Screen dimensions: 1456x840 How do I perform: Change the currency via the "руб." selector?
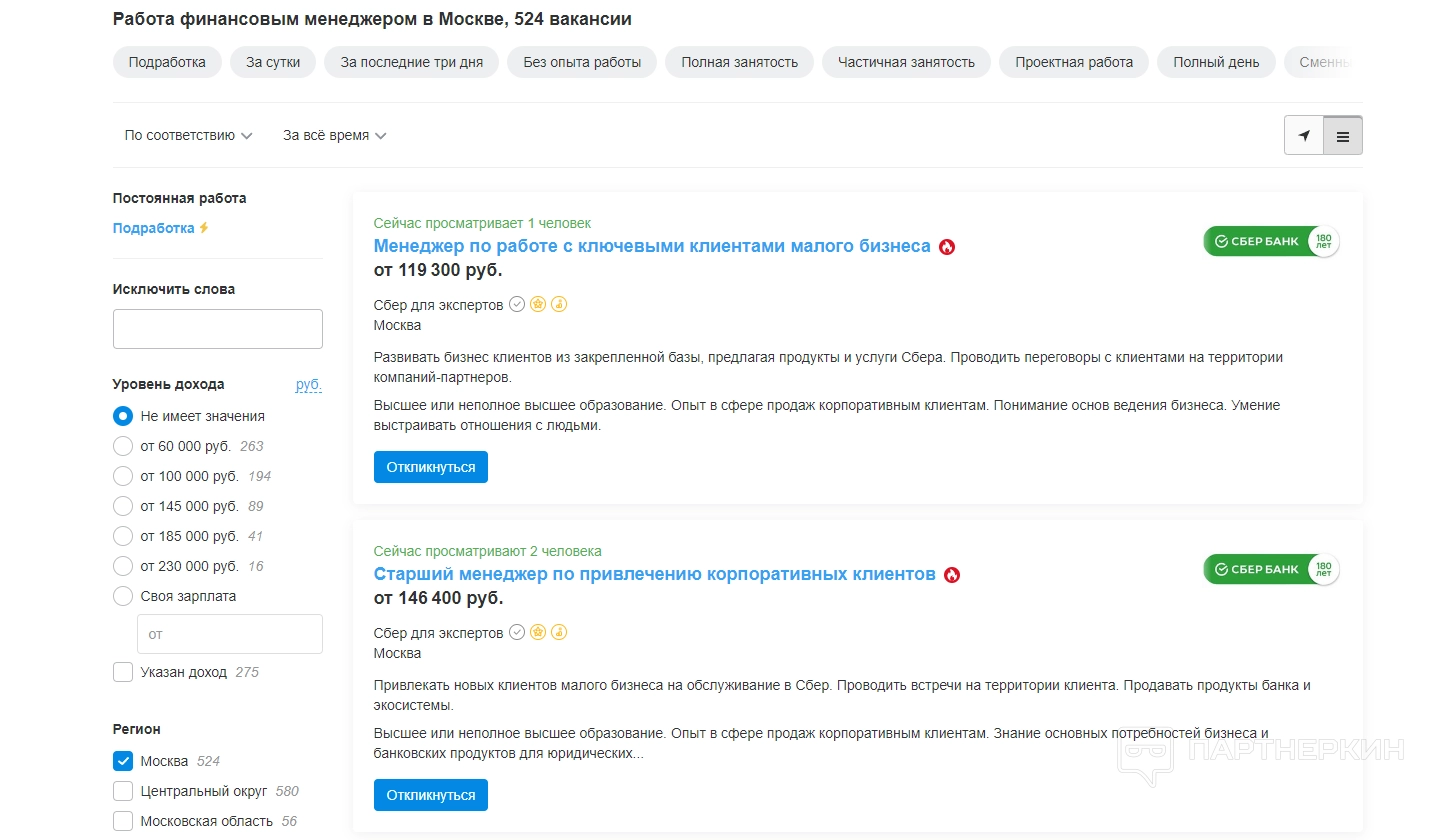(308, 384)
